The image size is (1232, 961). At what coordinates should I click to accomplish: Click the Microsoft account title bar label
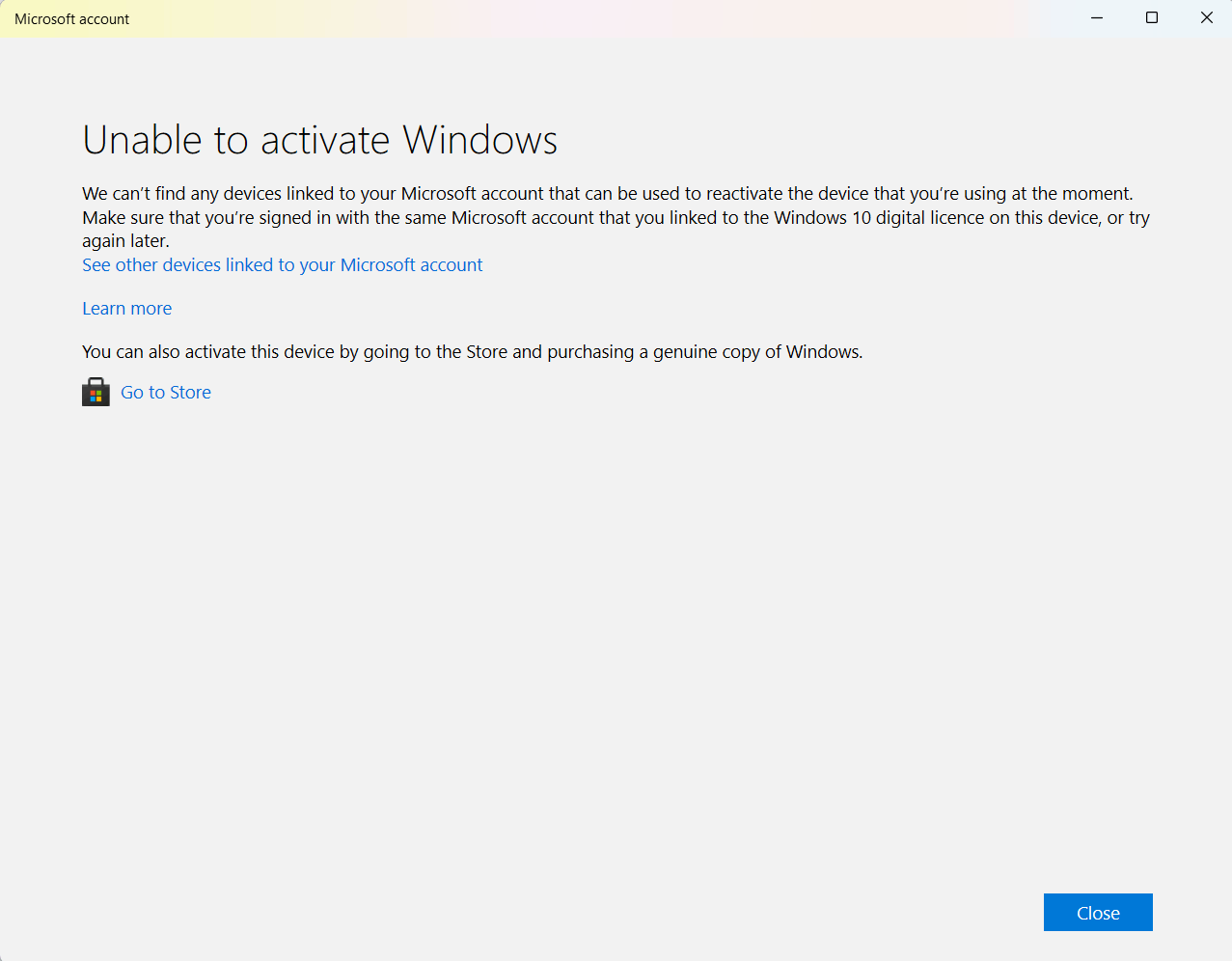[x=71, y=18]
